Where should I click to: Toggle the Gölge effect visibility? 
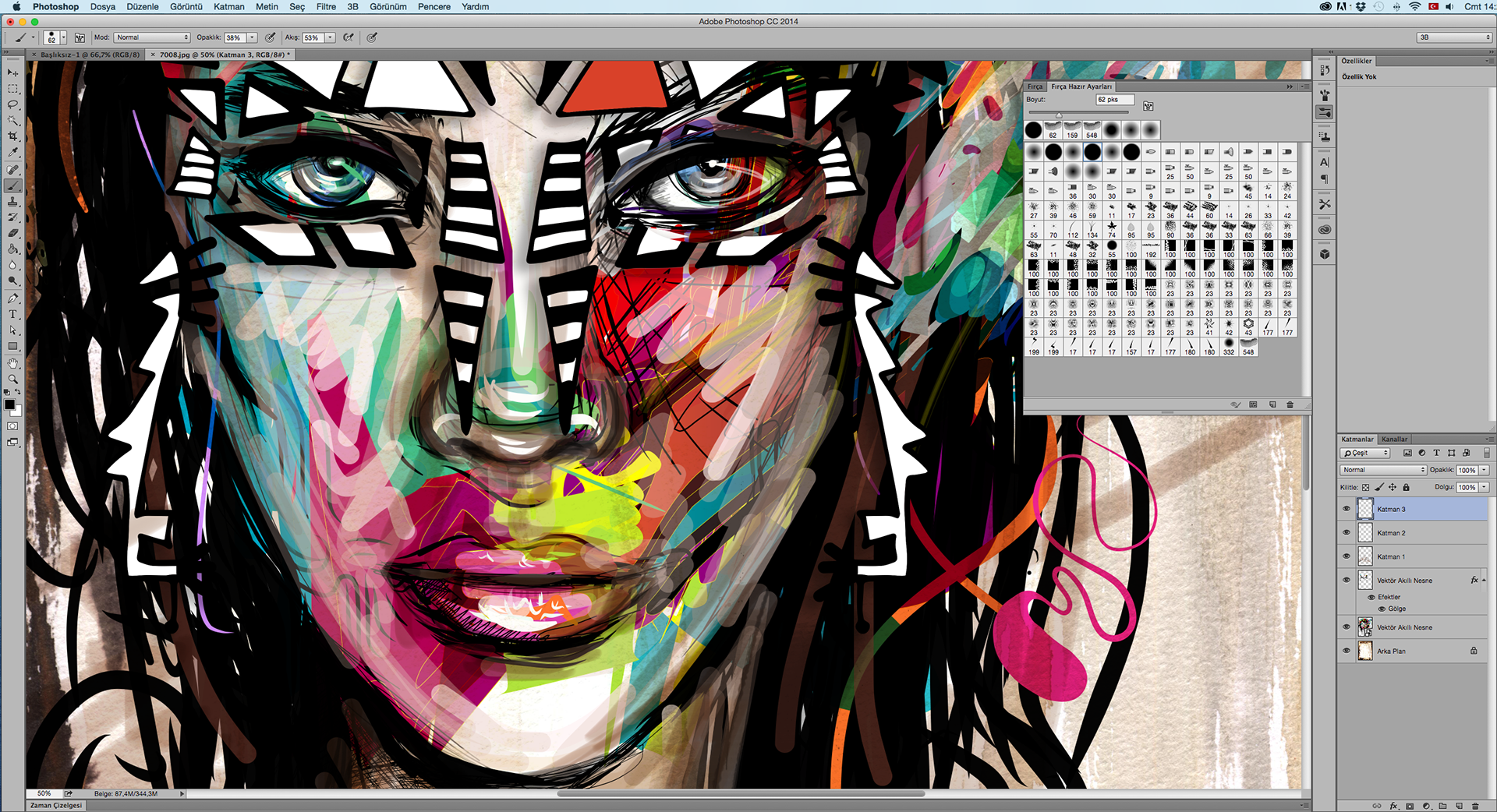click(x=1382, y=609)
